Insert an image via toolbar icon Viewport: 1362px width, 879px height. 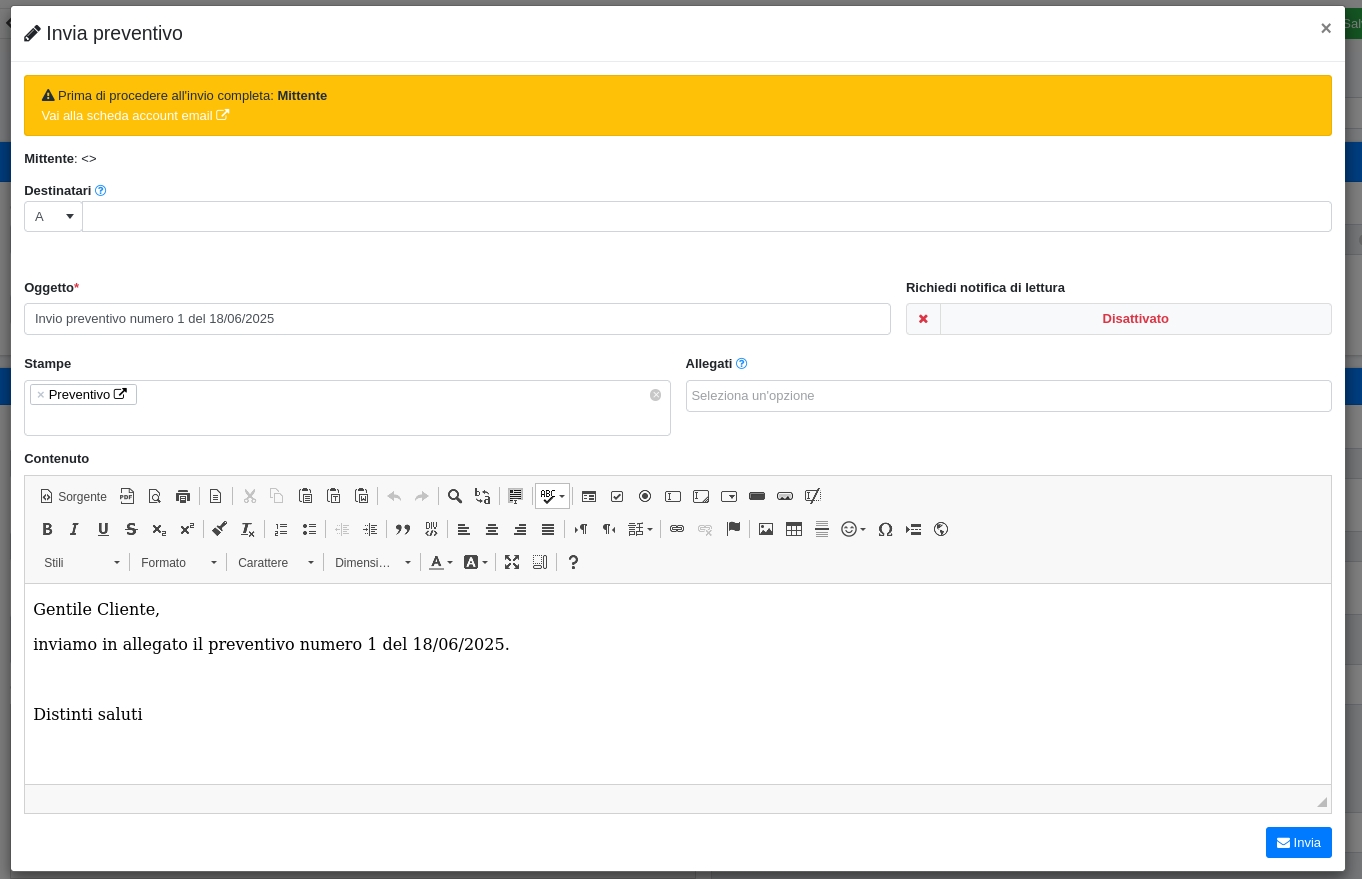[x=766, y=529]
